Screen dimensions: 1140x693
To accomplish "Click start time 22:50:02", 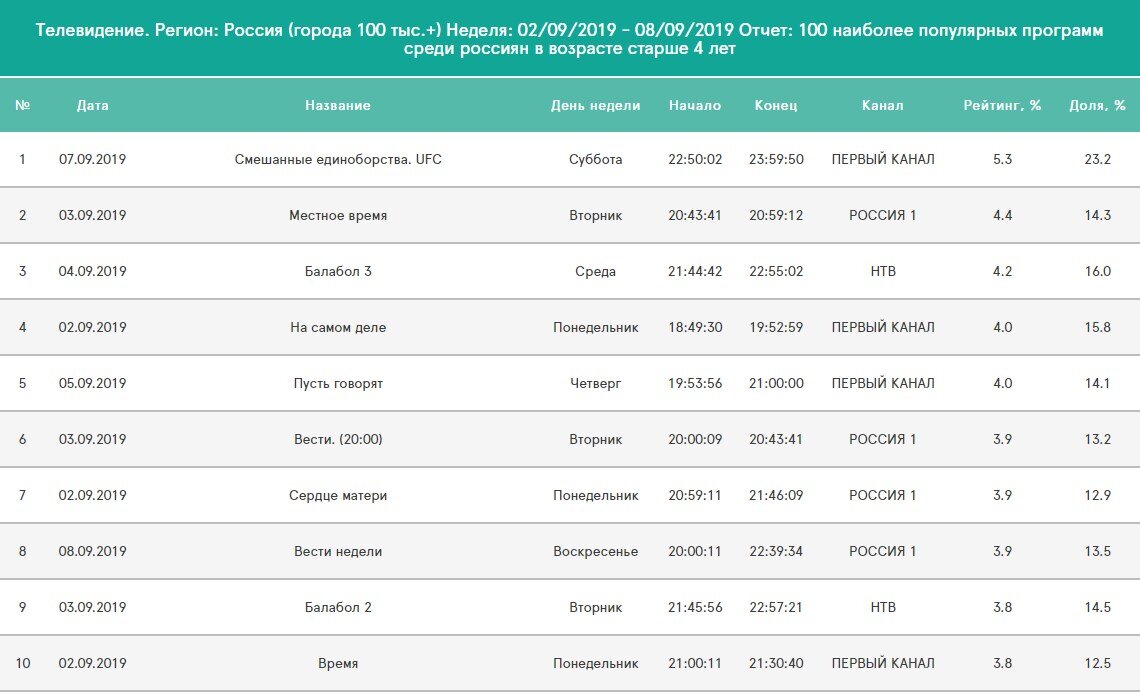I will (695, 159).
